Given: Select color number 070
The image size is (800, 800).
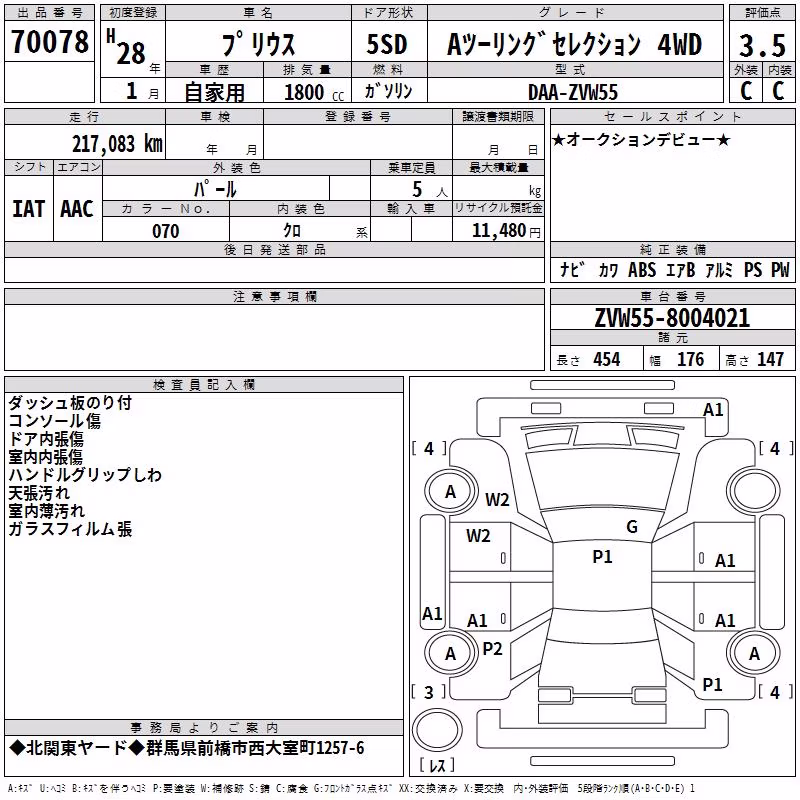Looking at the screenshot, I should (x=166, y=231).
